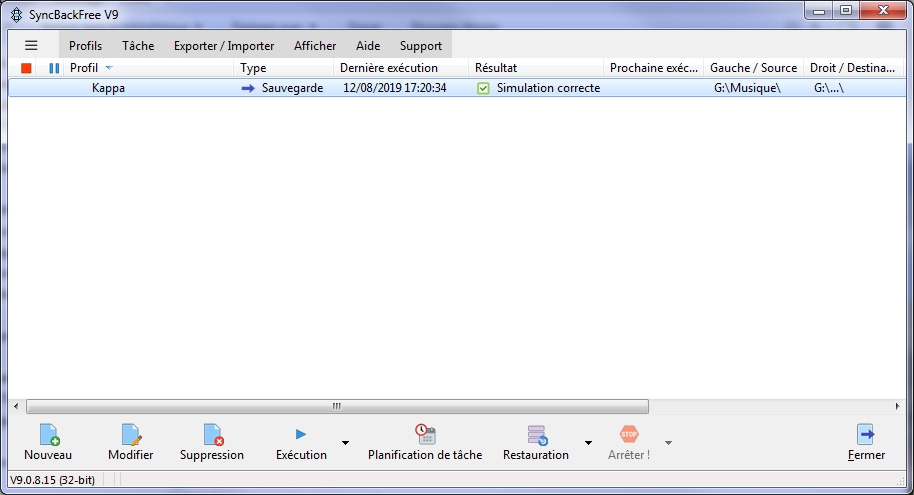The height and width of the screenshot is (495, 914).
Task: Sort by Gauche / Source column header
Action: pos(754,68)
